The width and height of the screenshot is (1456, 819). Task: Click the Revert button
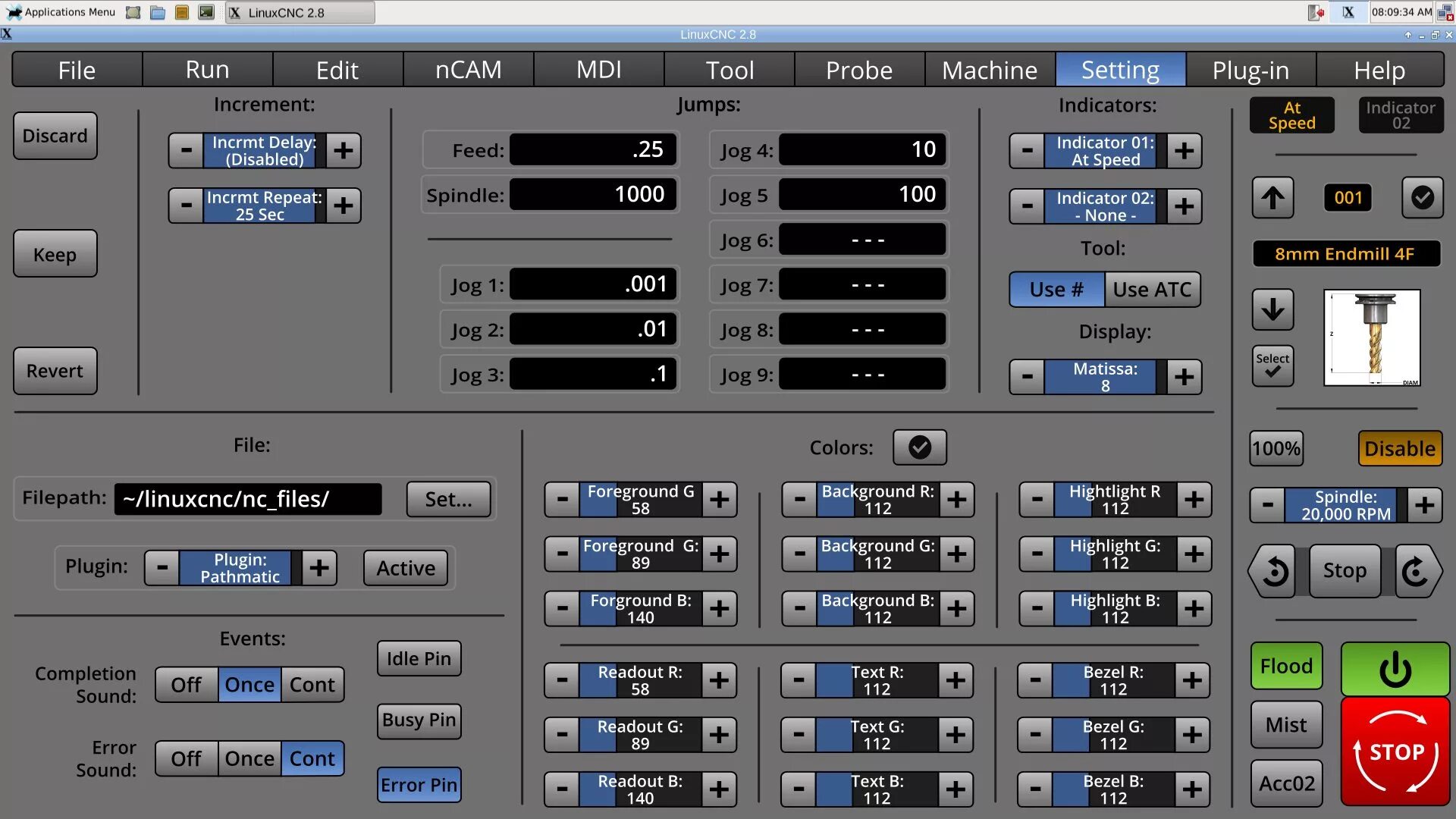(55, 371)
